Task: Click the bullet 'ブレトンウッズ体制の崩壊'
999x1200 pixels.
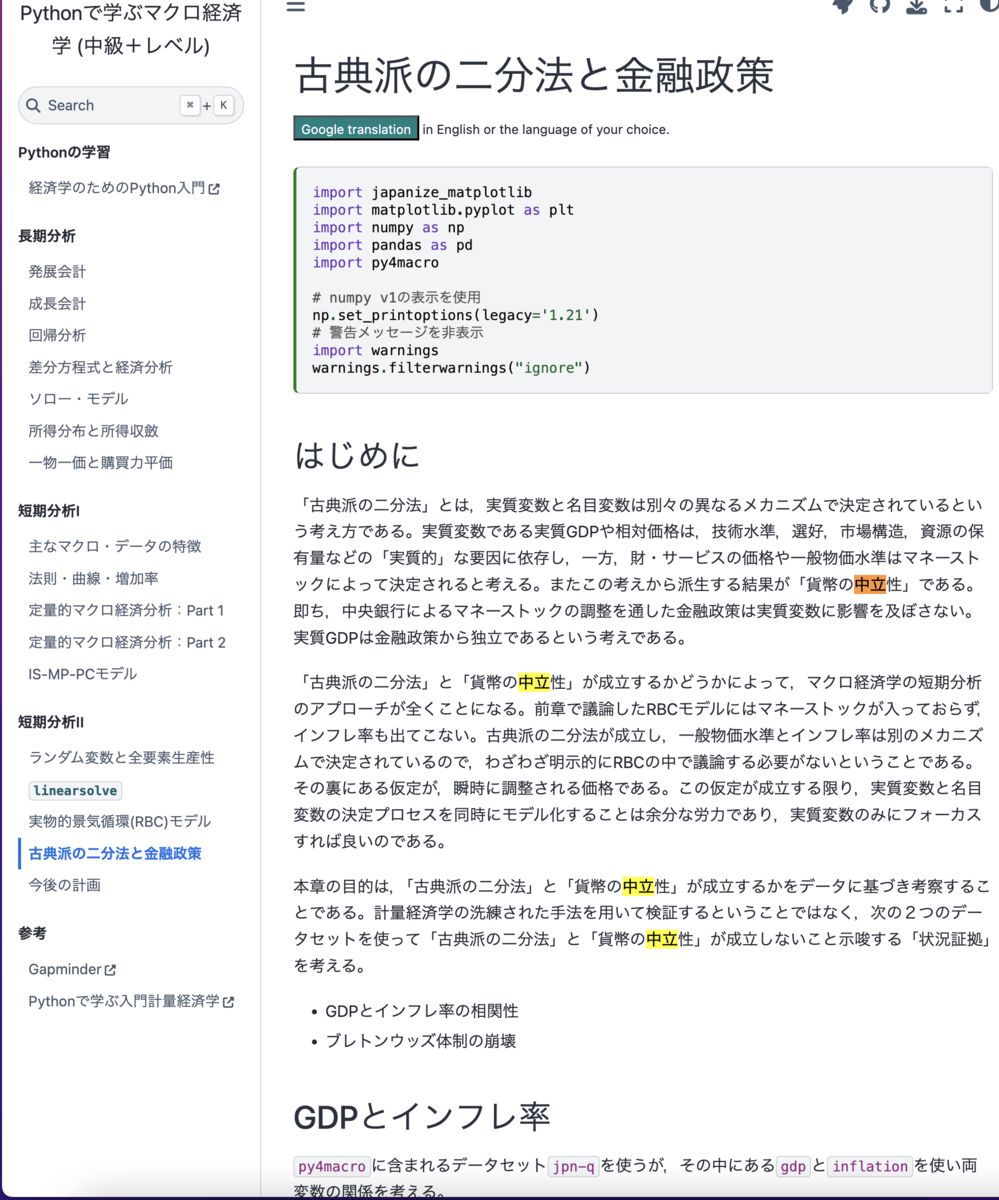Action: tap(420, 1041)
